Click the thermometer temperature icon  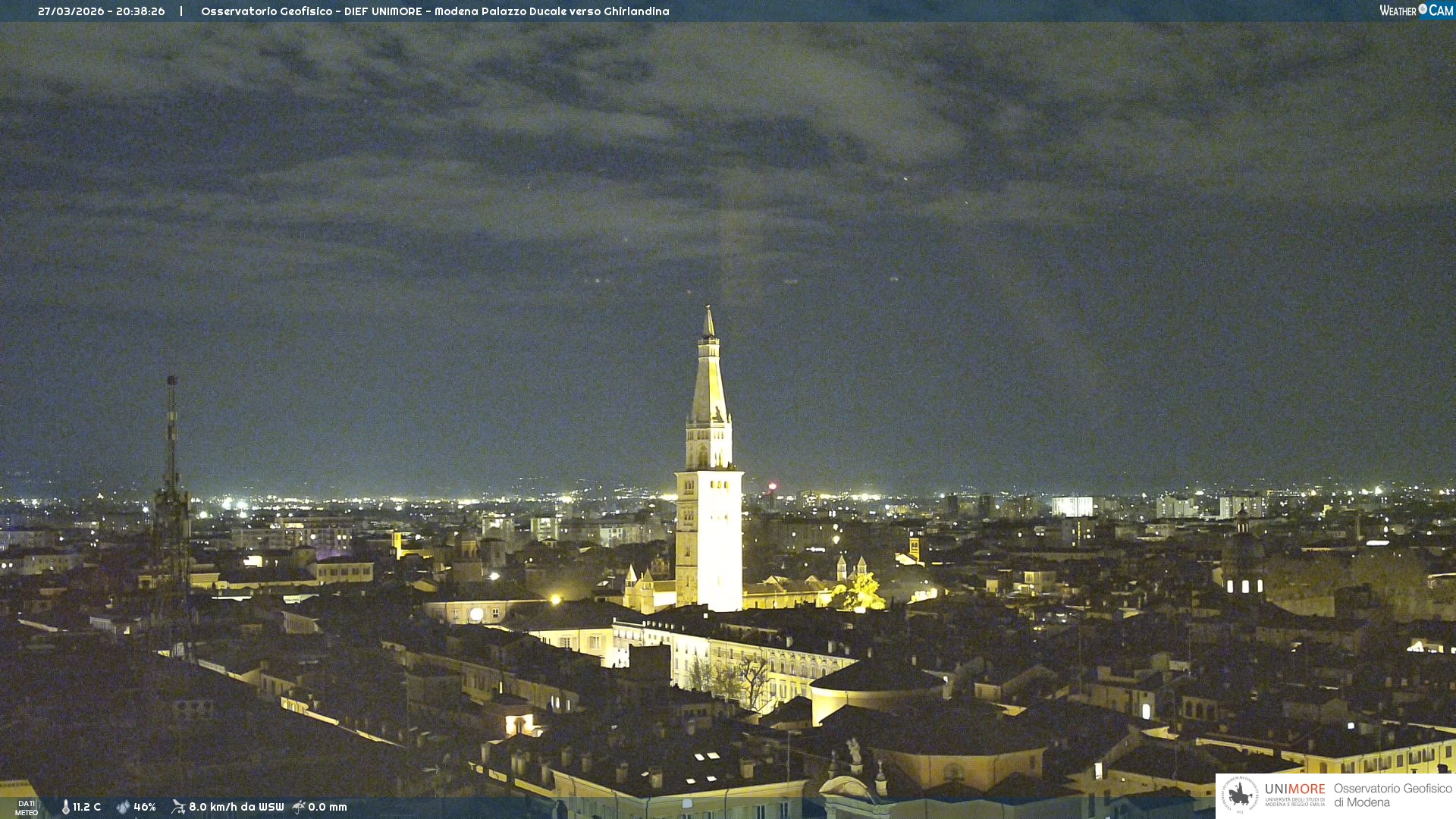66,807
